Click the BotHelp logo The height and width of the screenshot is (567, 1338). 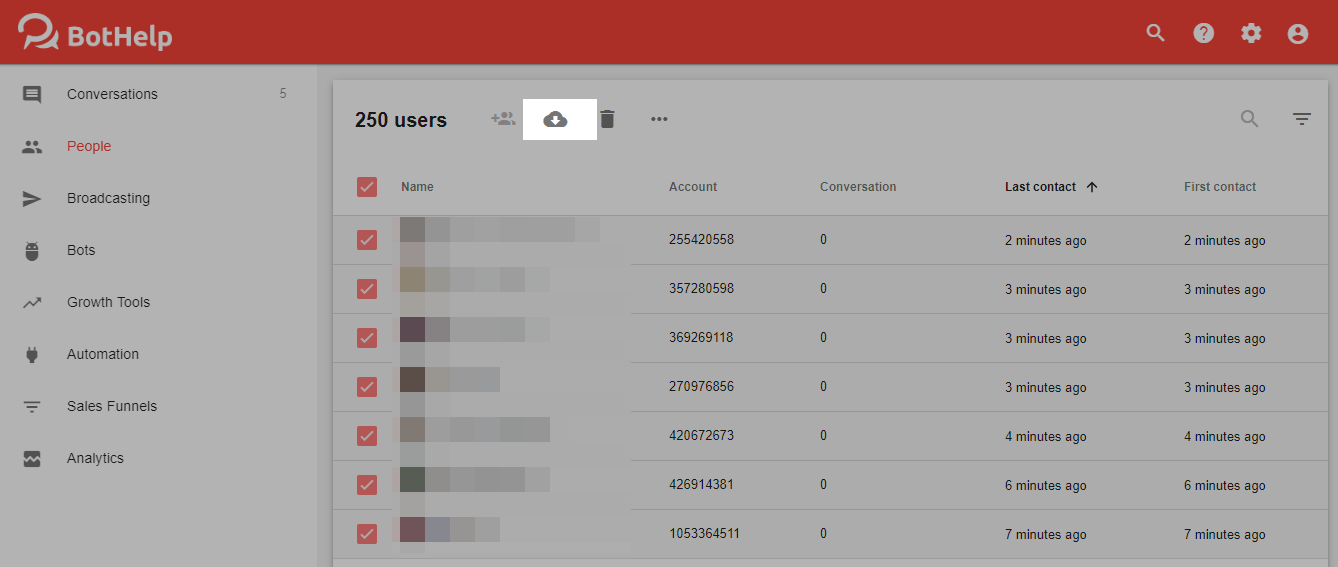(96, 33)
